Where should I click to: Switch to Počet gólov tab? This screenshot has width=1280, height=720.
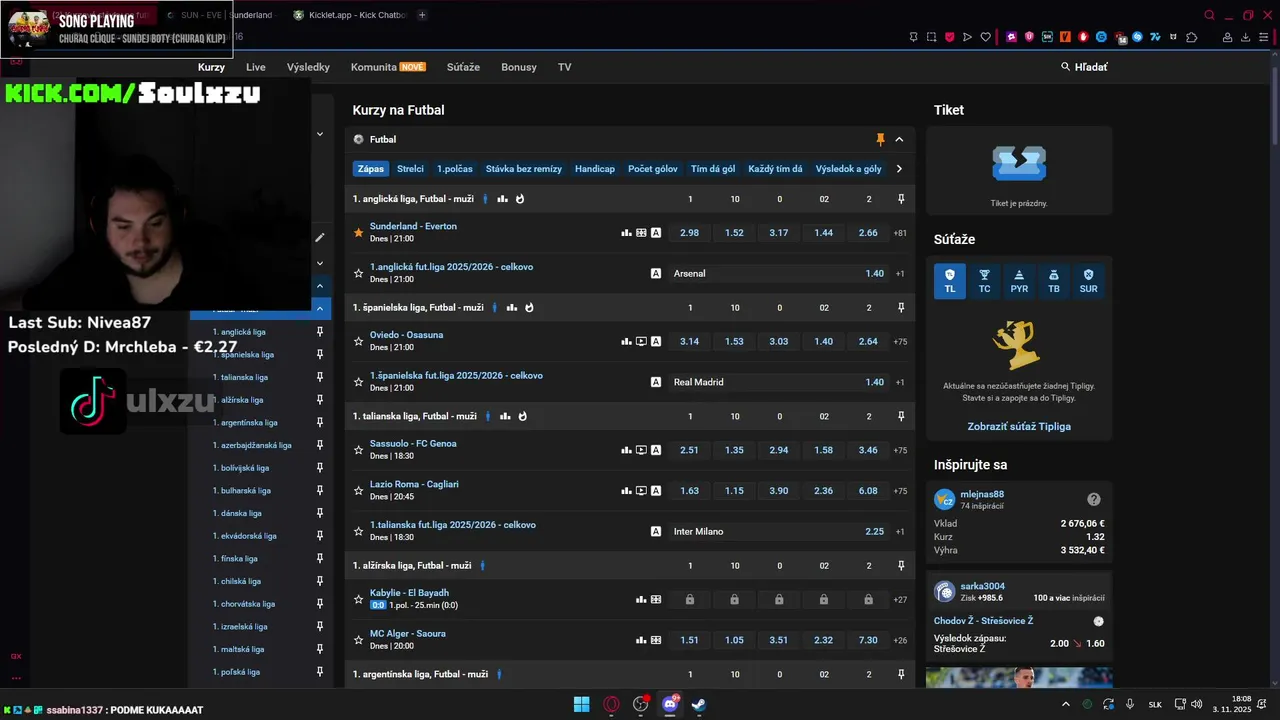[x=653, y=169]
